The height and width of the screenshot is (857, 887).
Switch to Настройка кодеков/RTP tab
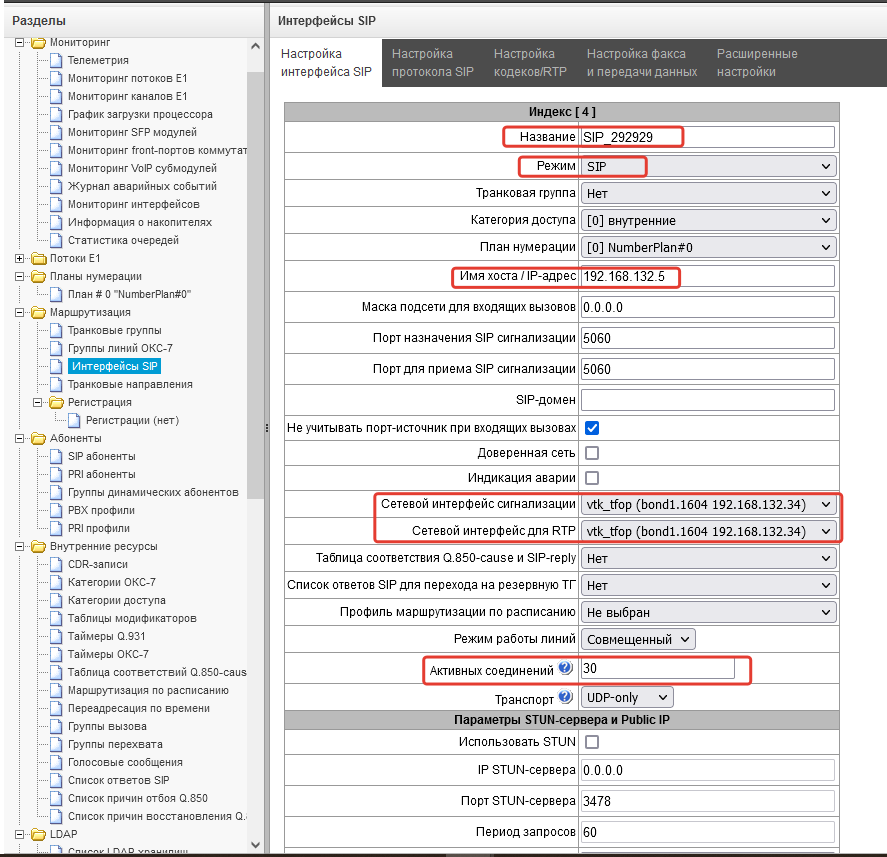click(x=530, y=63)
